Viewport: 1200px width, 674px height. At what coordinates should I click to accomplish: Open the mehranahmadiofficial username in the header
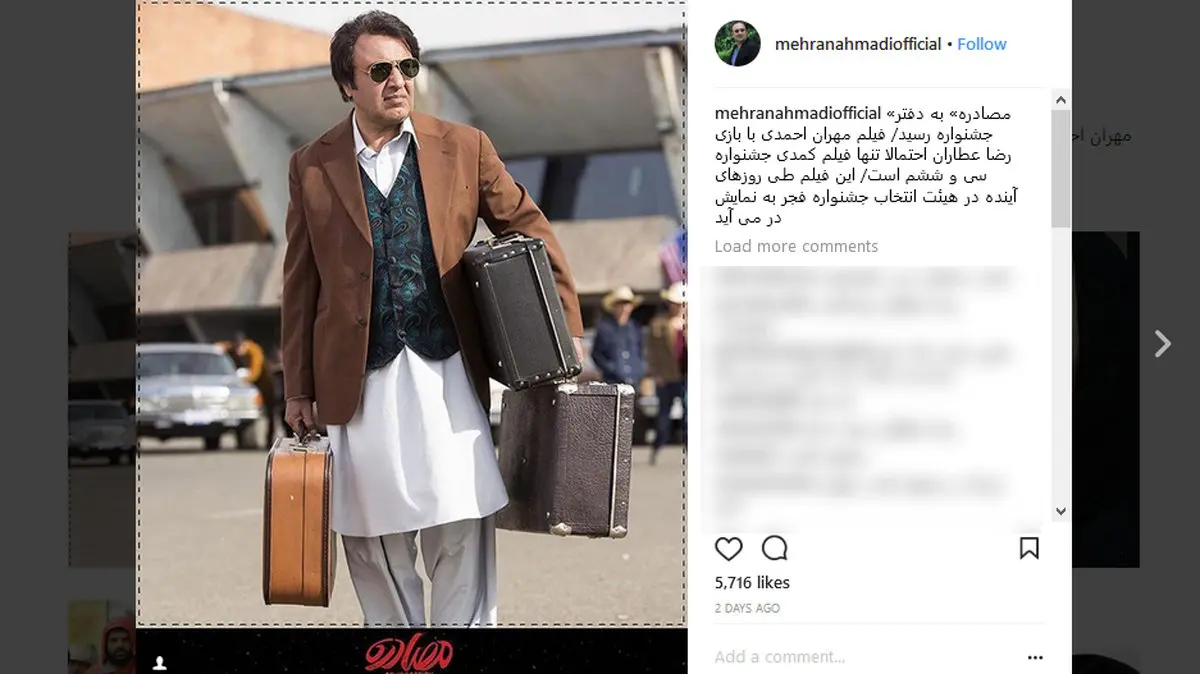858,44
